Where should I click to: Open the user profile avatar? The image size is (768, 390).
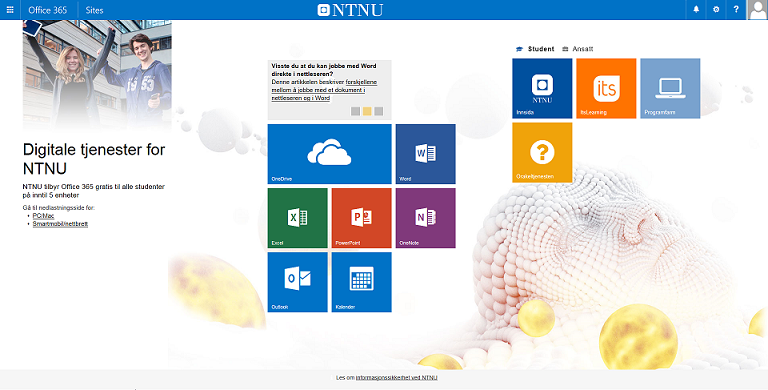(757, 10)
